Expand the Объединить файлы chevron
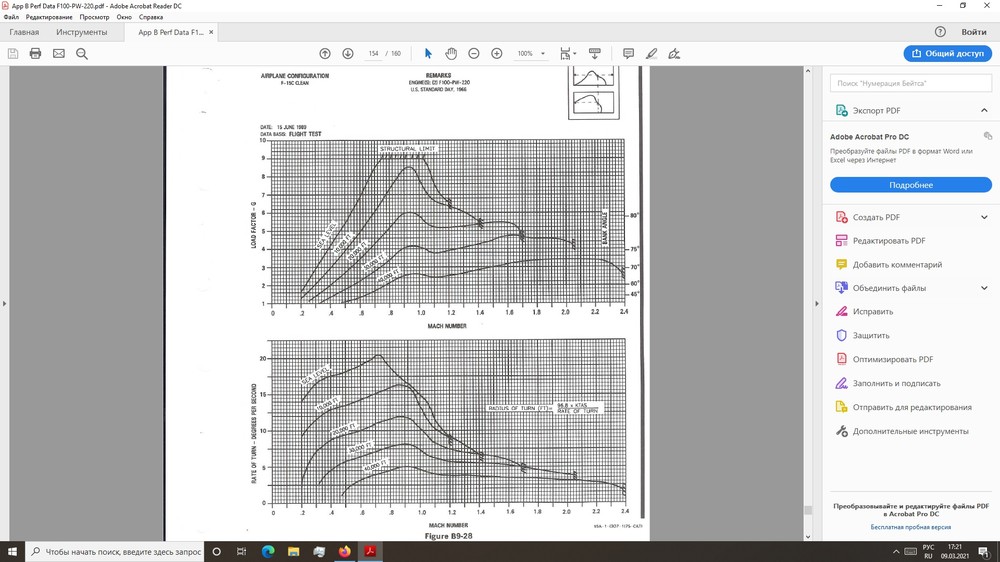The width and height of the screenshot is (1000, 562). coord(984,288)
